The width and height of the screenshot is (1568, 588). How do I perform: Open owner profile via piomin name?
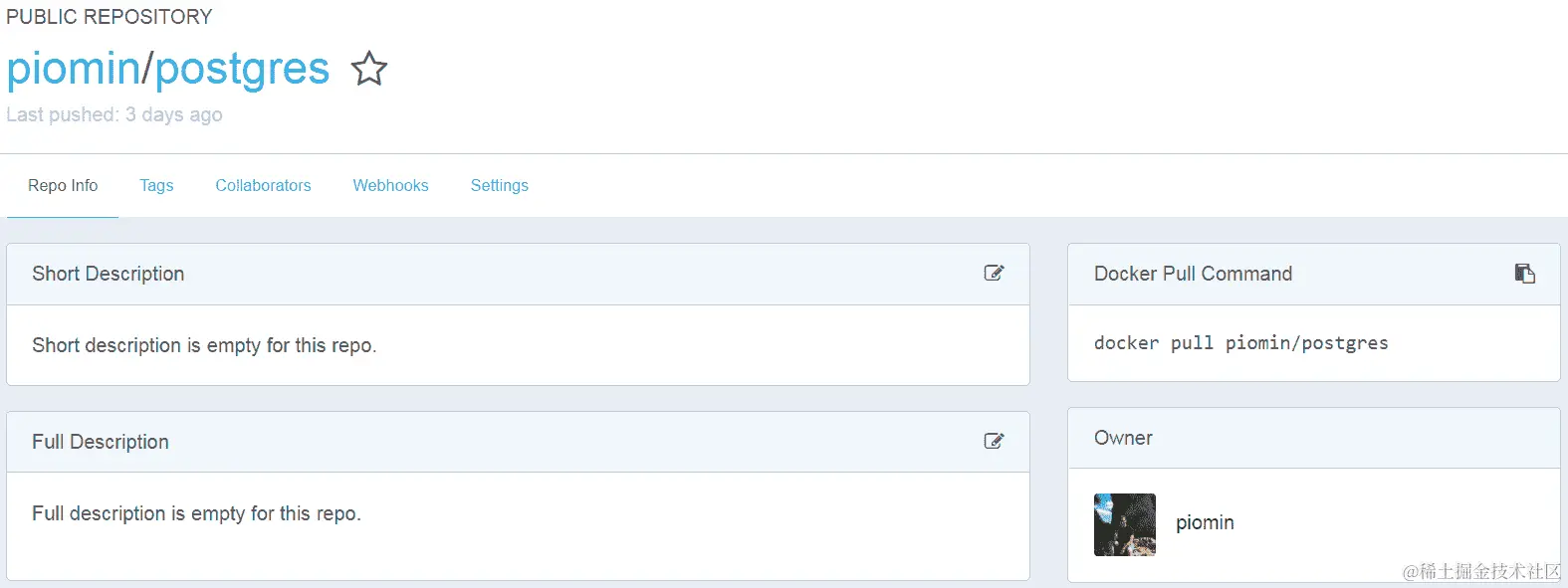click(1205, 522)
